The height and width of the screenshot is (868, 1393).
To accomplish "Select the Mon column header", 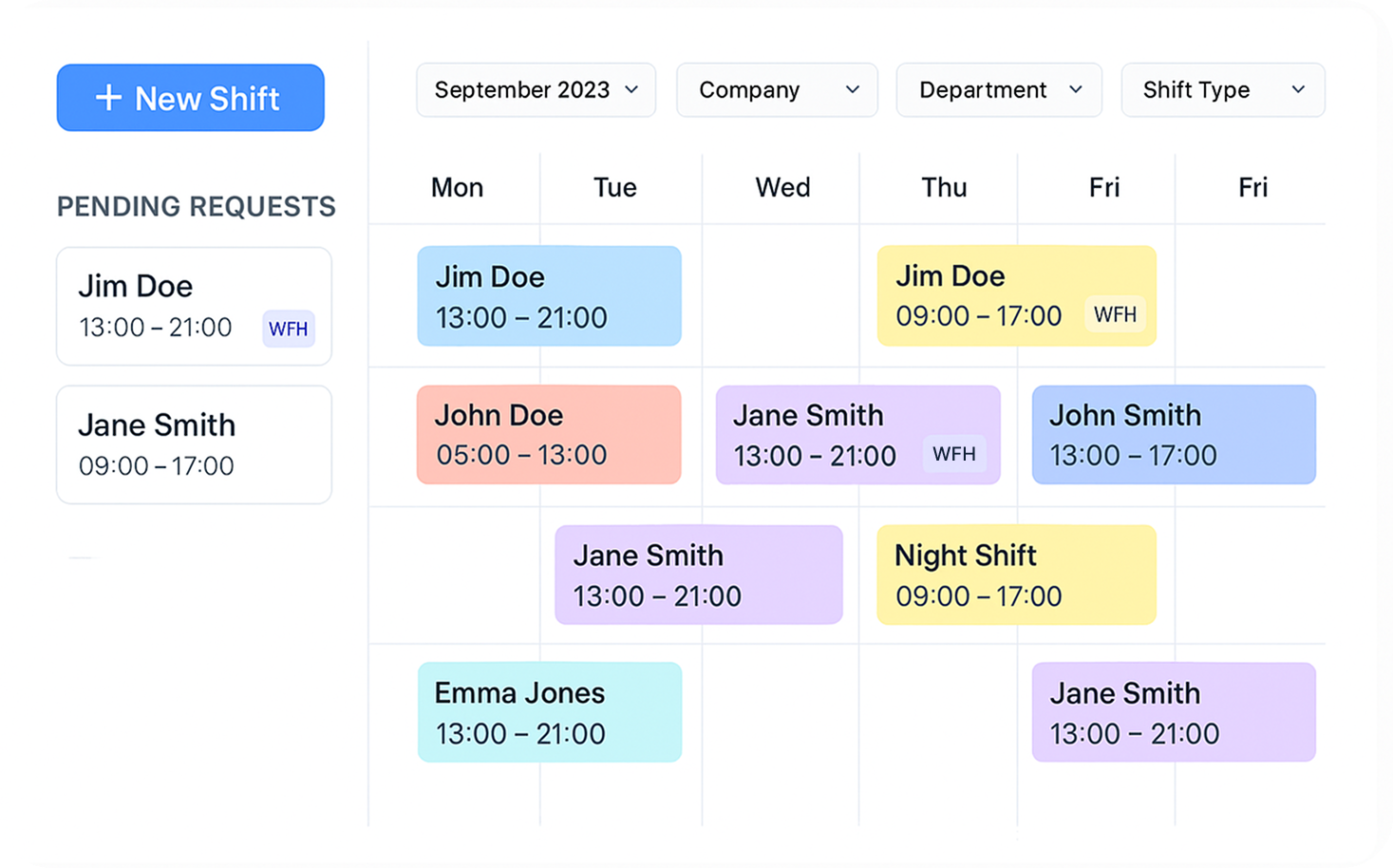I will click(457, 188).
